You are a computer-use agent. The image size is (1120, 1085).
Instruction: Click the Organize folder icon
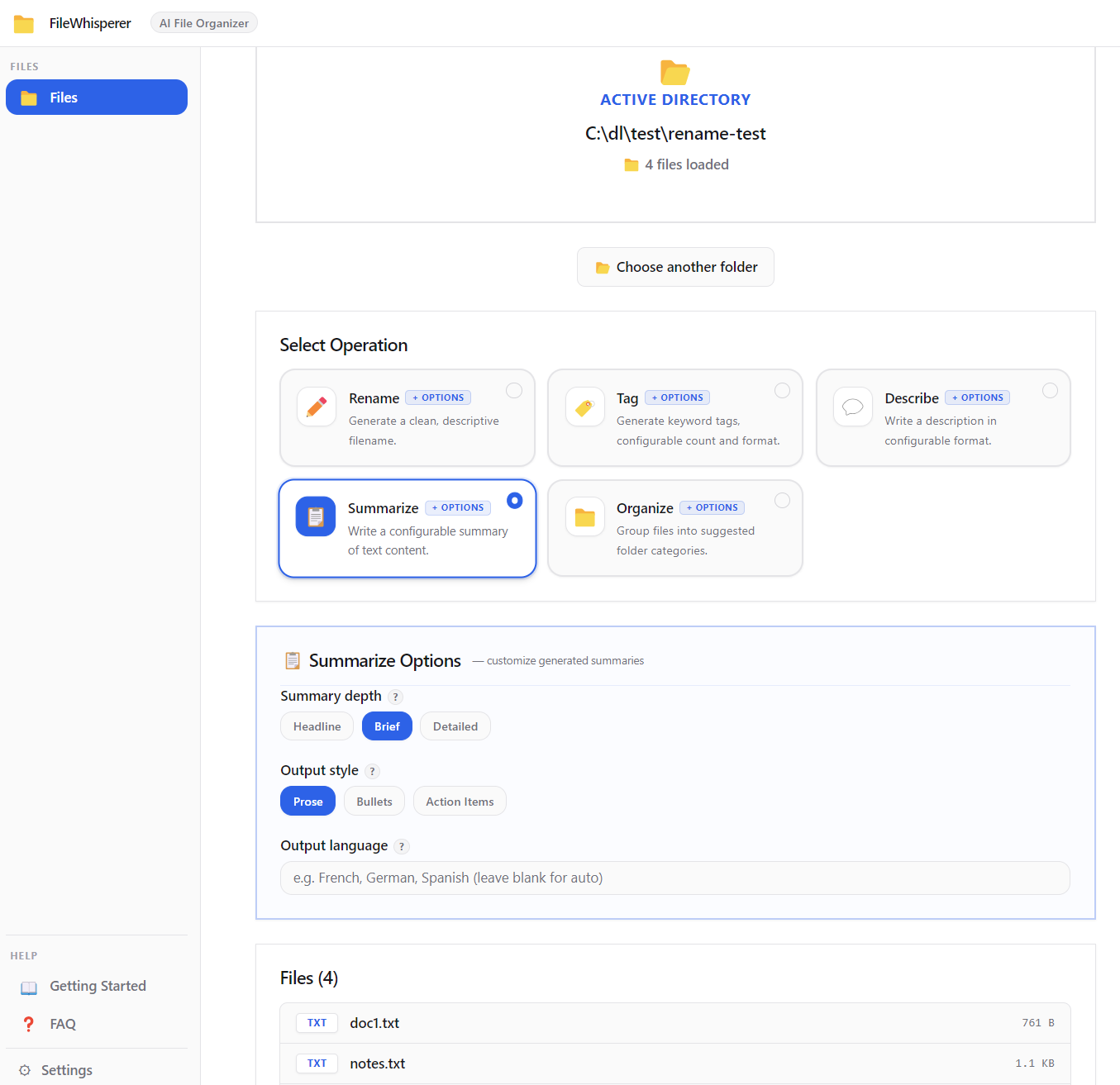(x=585, y=517)
